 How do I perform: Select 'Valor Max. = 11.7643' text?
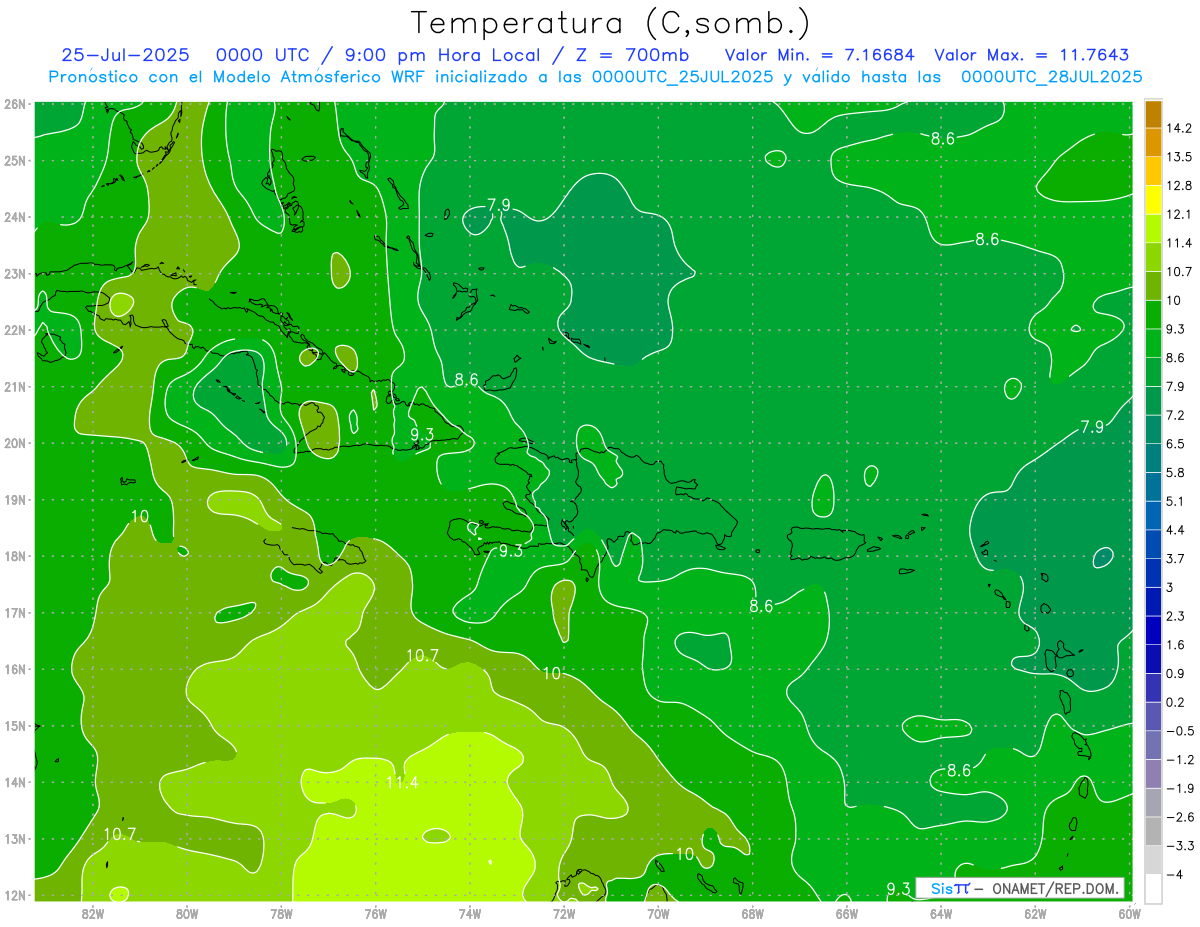(1032, 55)
